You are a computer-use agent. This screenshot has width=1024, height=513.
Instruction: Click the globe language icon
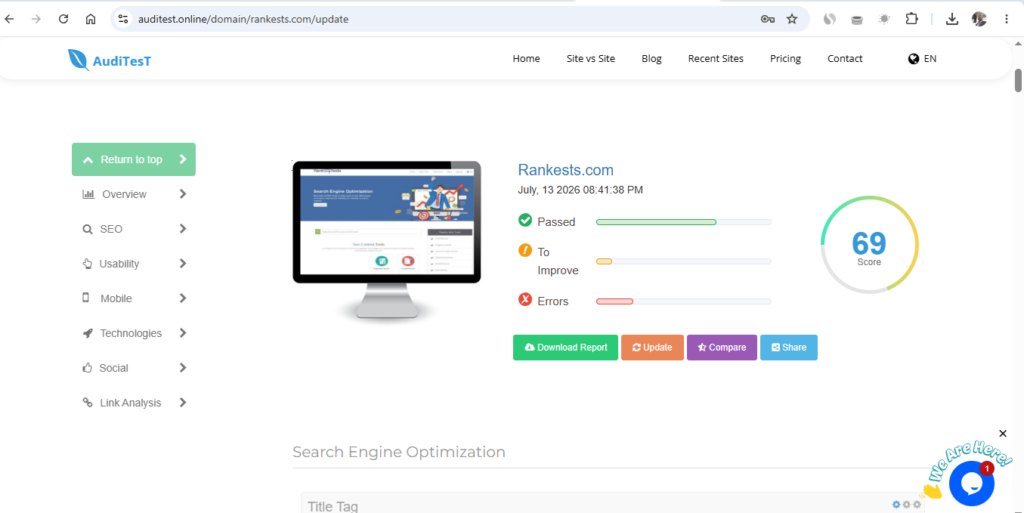point(914,59)
